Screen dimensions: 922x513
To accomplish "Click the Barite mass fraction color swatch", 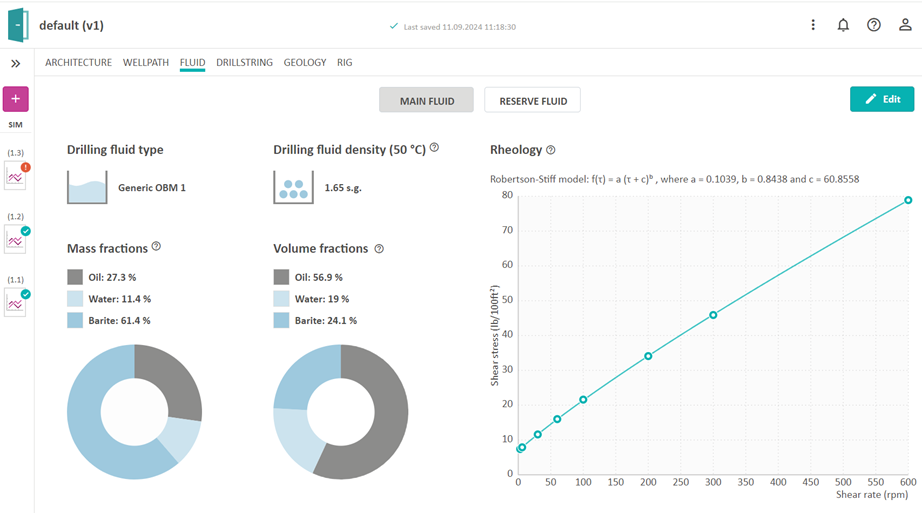I will pos(75,320).
